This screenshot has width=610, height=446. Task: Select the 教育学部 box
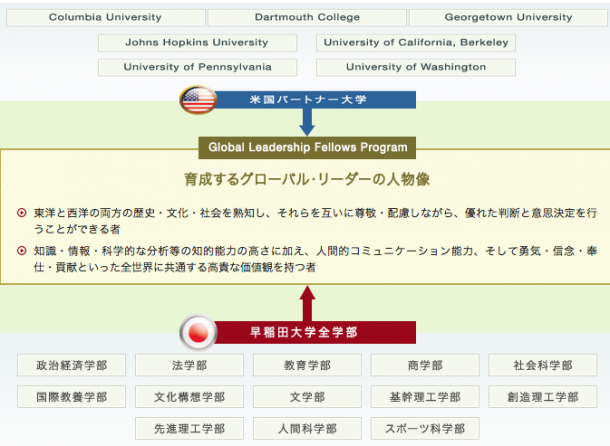[307, 365]
